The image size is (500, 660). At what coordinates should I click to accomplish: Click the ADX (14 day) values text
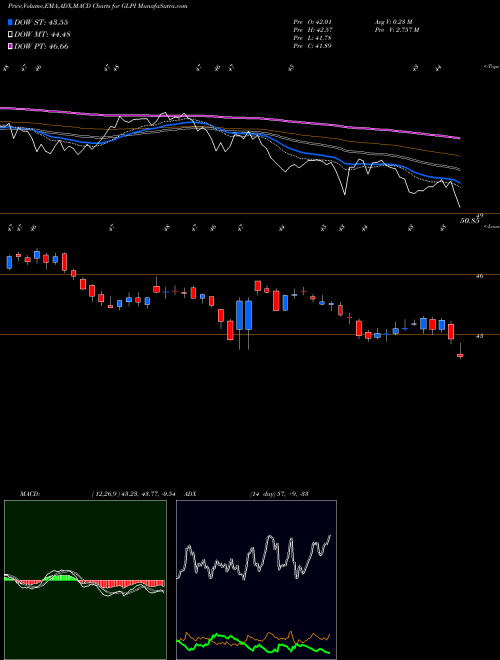279,494
